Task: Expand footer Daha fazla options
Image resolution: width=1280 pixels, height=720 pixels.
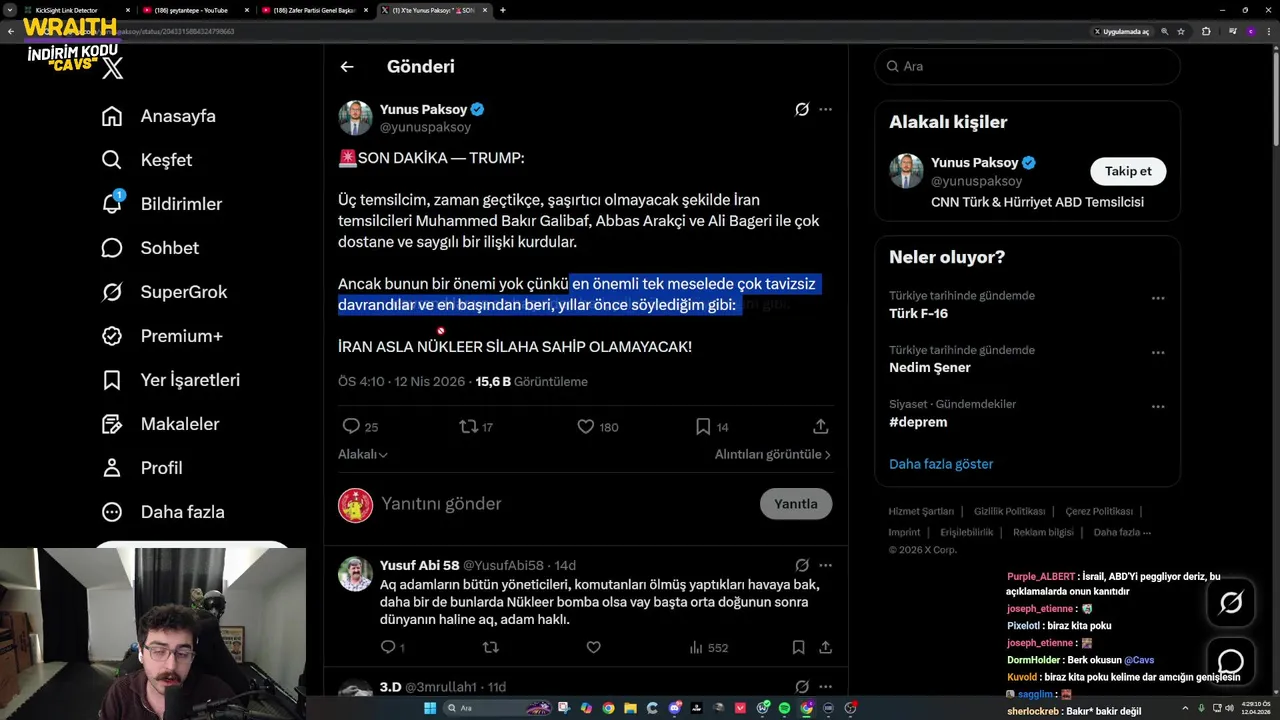Action: (x=1122, y=532)
